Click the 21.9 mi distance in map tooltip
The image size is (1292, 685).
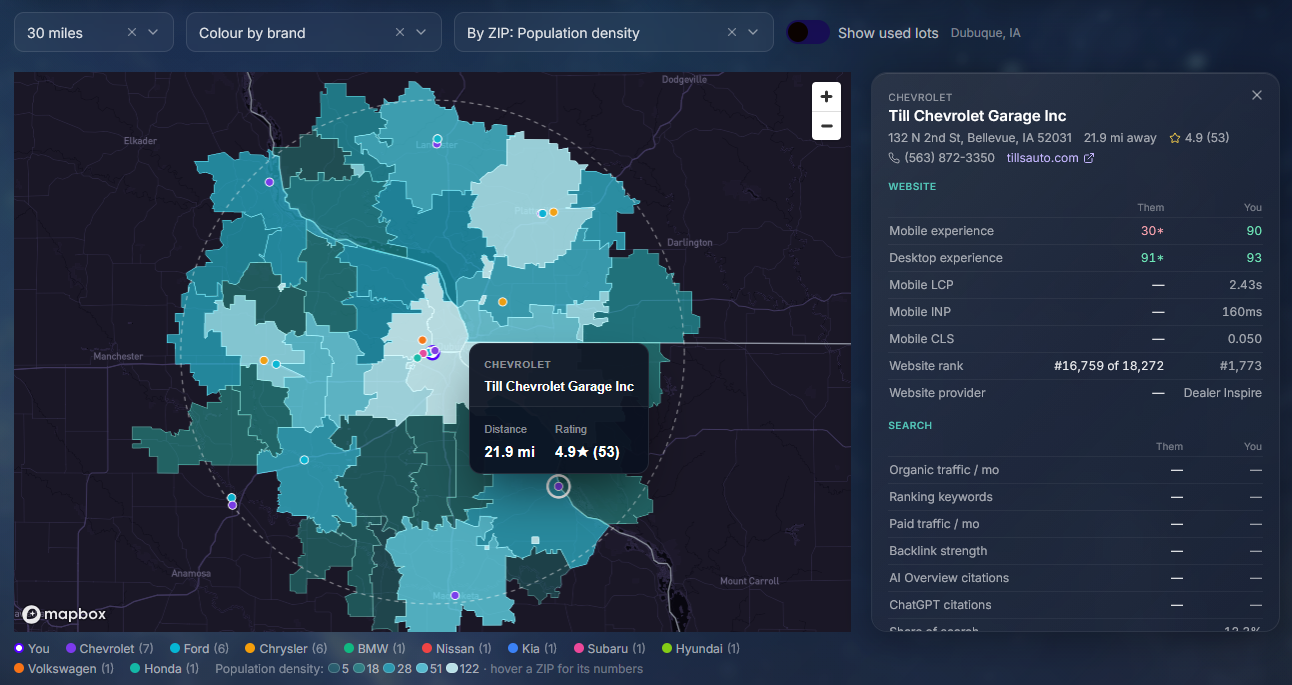510,451
